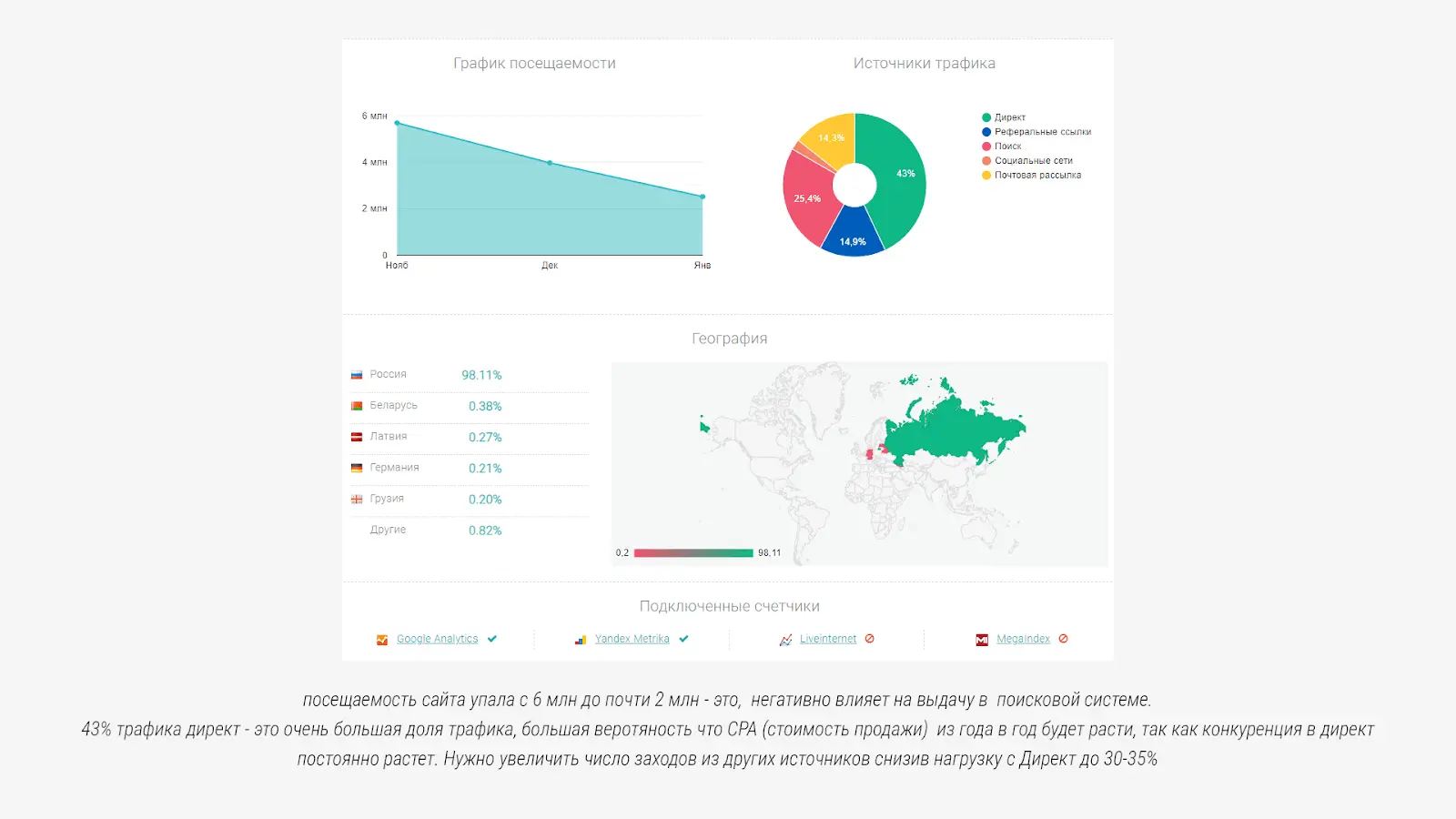The image size is (1456, 819).
Task: Click the Поиск legend label
Action: [x=1008, y=147]
